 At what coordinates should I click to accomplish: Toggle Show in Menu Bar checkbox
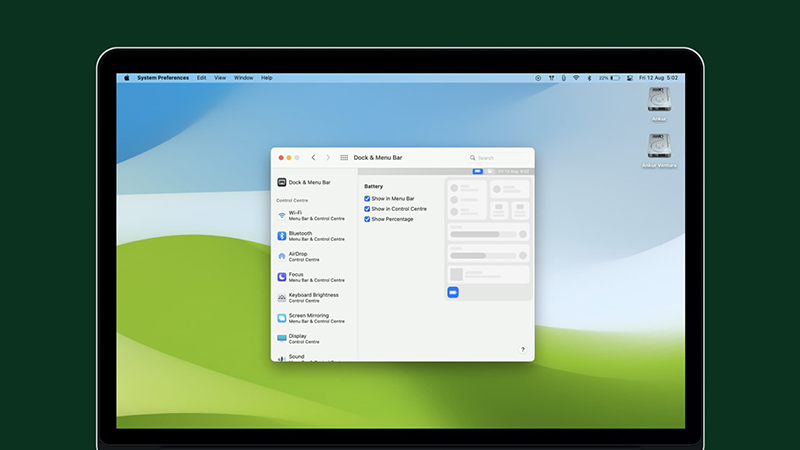point(367,198)
